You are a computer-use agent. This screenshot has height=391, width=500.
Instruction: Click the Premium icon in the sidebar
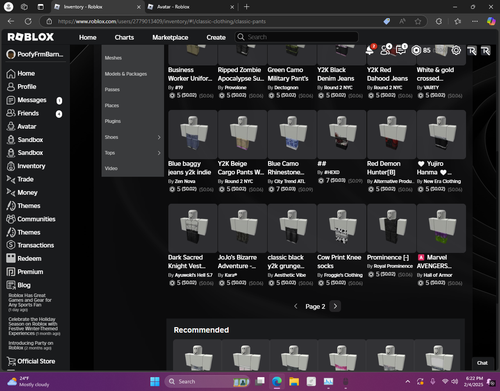[x=11, y=272]
